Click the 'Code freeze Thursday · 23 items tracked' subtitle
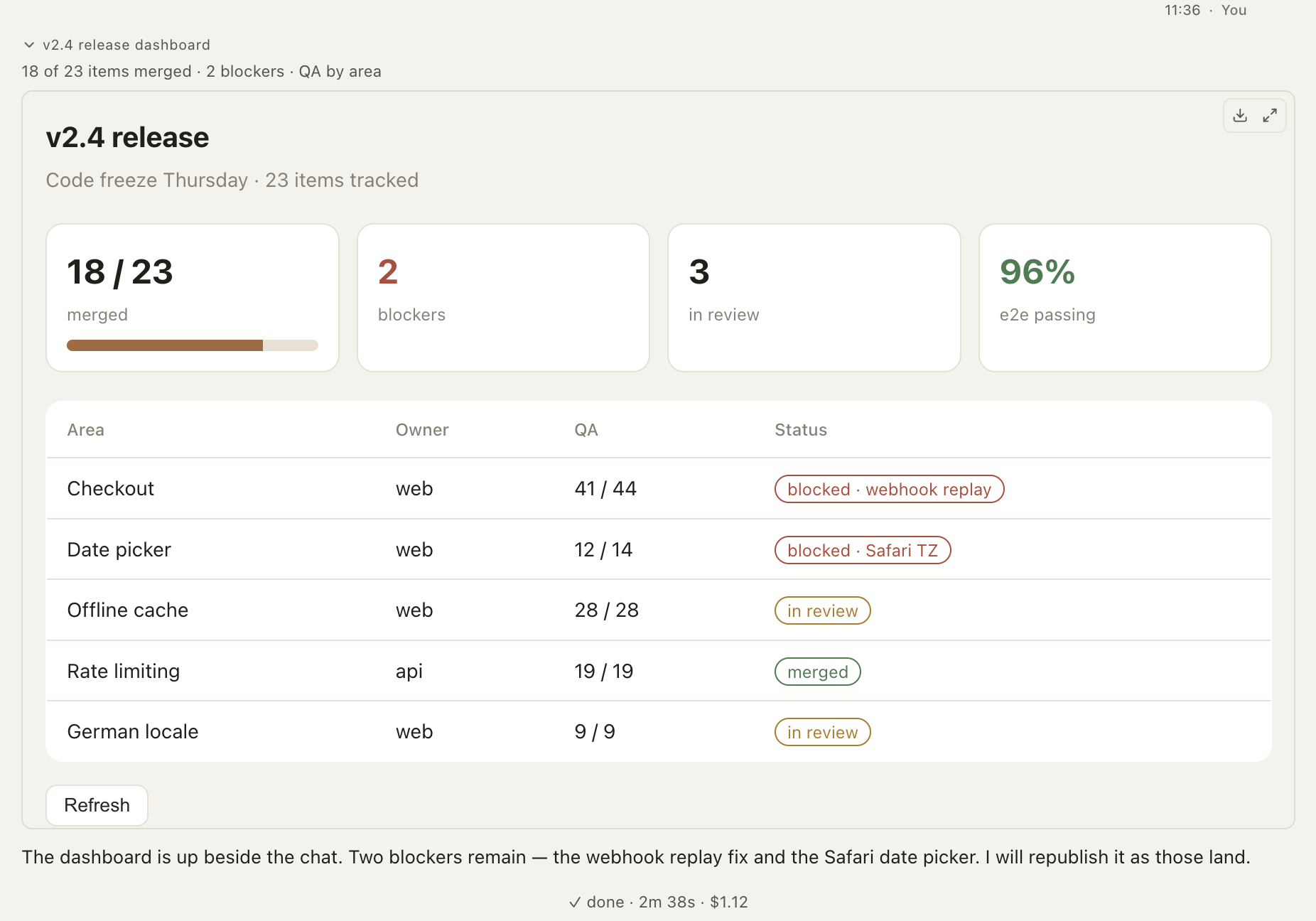The width and height of the screenshot is (1316, 921). [232, 181]
